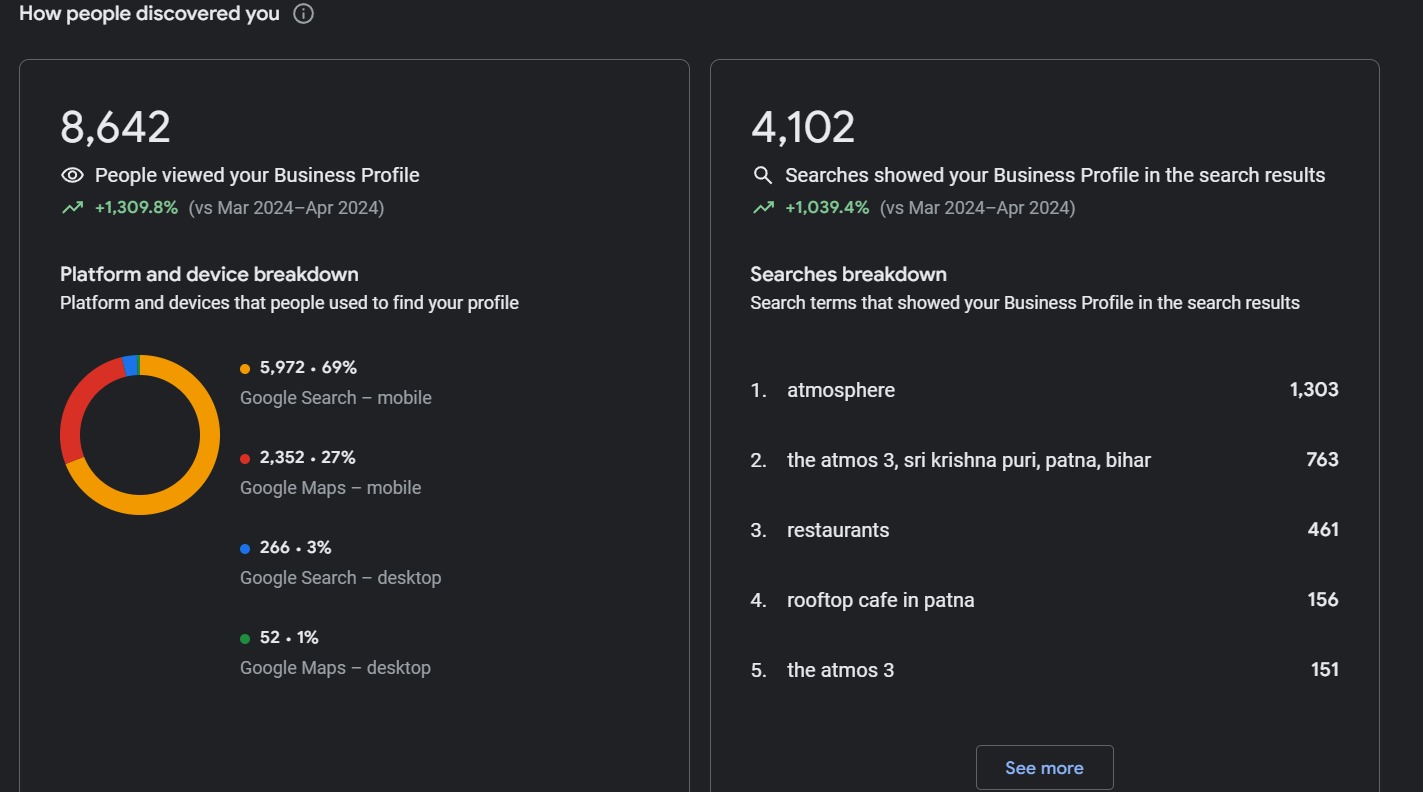Click the fifth search term 'the atmos 3'
The width and height of the screenshot is (1423, 792).
coord(841,670)
